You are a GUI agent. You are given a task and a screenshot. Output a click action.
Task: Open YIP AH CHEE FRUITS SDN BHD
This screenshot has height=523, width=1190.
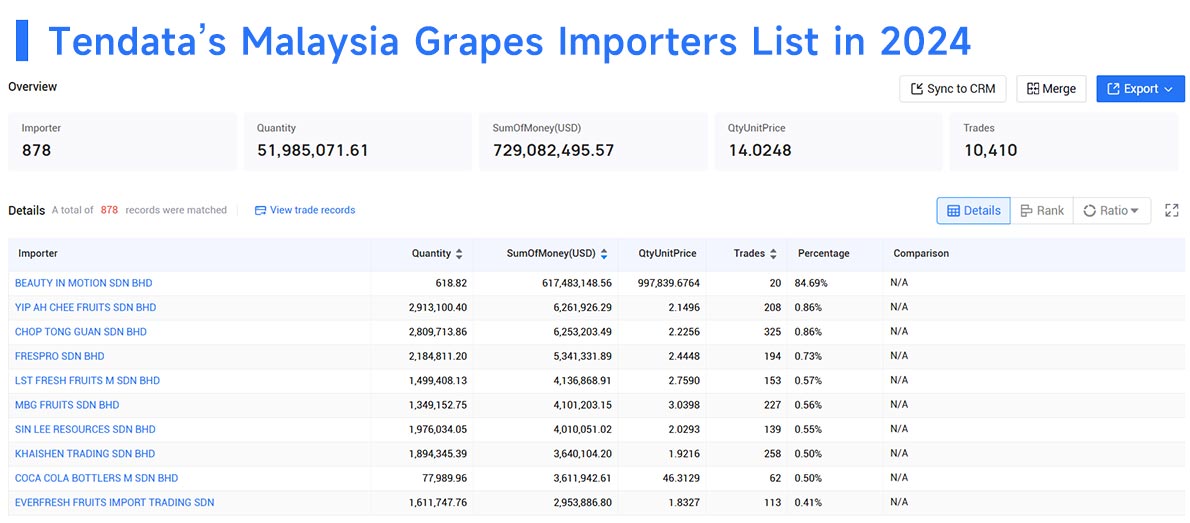pyautogui.click(x=86, y=307)
